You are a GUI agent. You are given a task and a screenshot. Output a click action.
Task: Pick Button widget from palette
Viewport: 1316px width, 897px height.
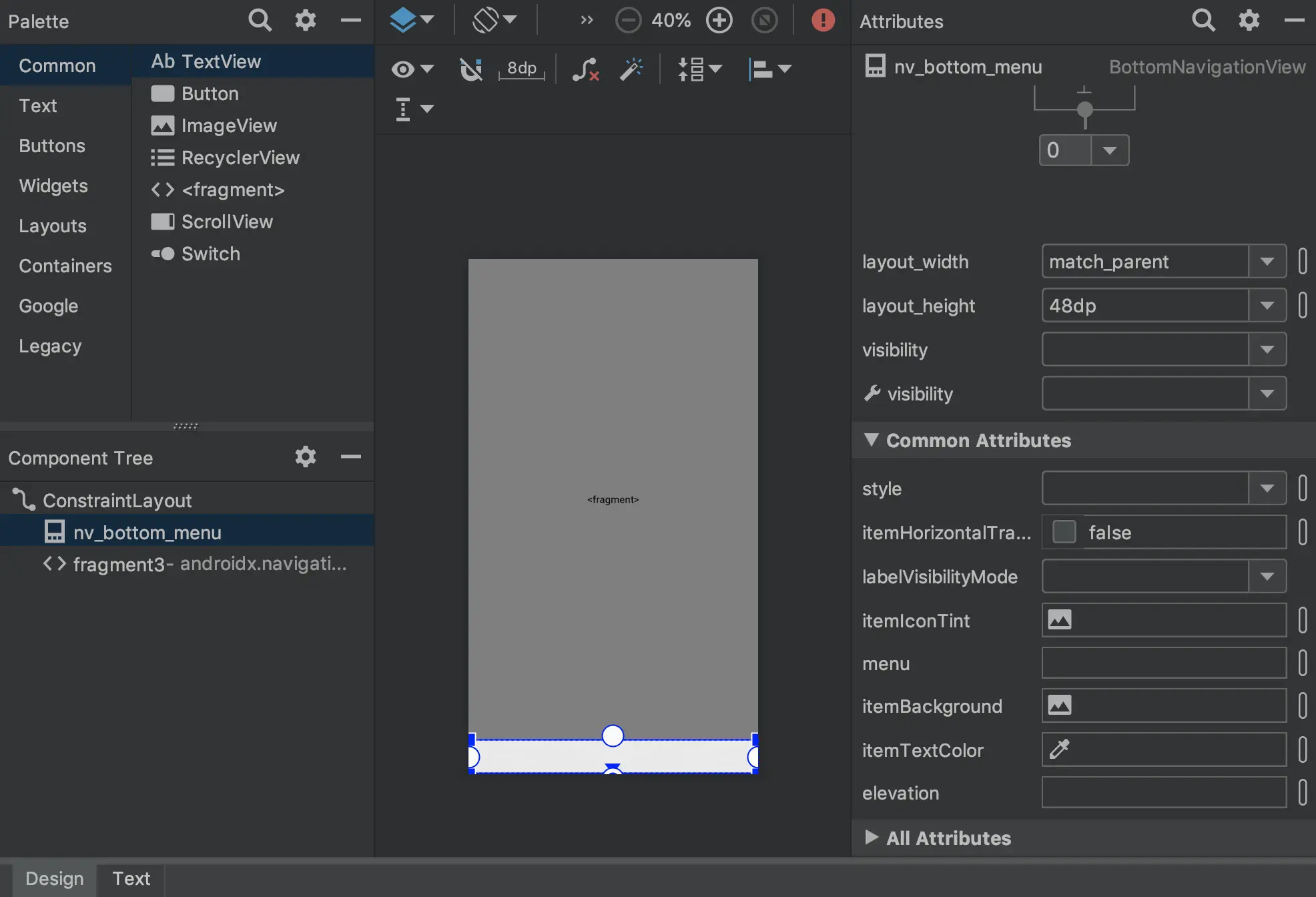click(254, 93)
